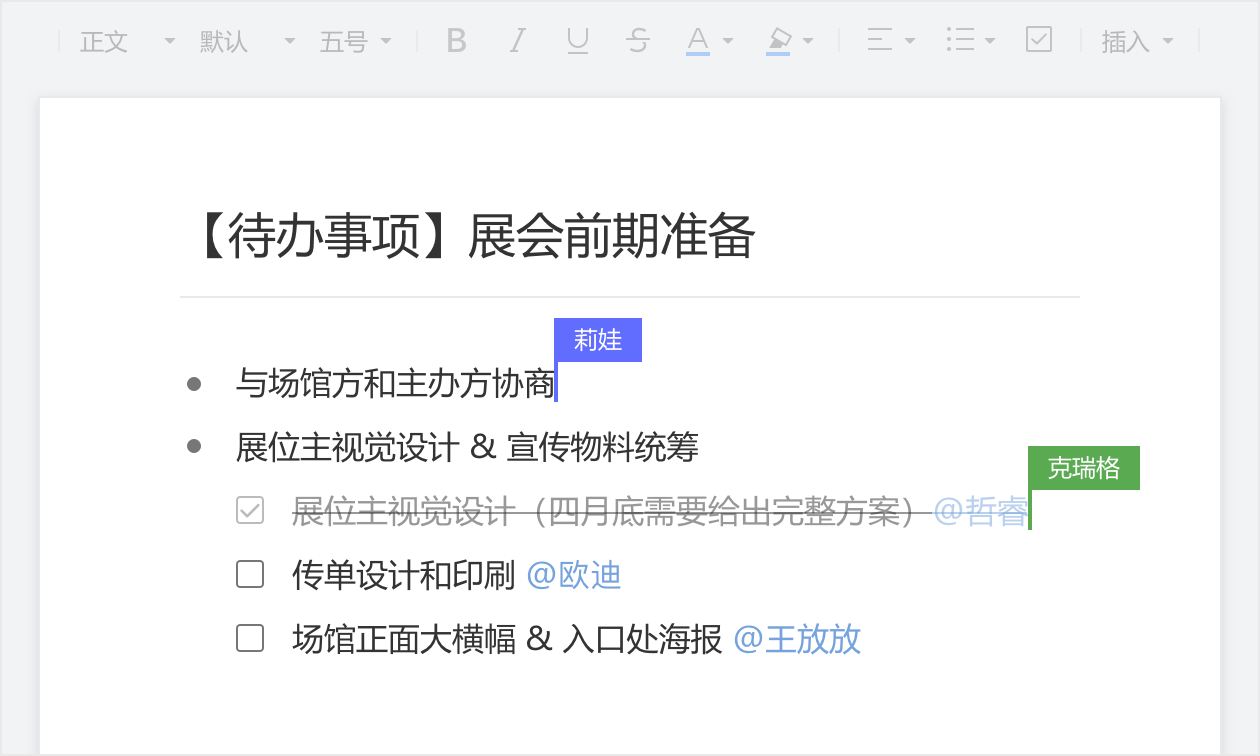This screenshot has width=1260, height=756.
Task: Open the 默认 font dropdown
Action: pyautogui.click(x=247, y=41)
